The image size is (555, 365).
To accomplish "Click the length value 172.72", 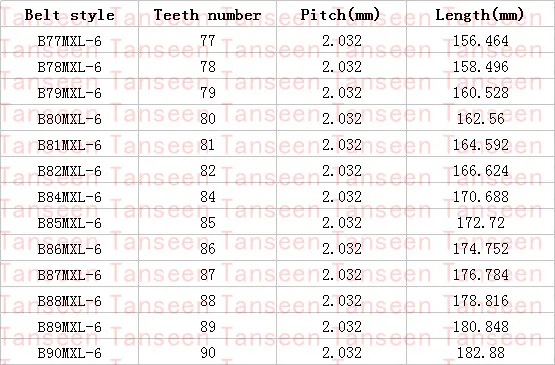I will (481, 223).
